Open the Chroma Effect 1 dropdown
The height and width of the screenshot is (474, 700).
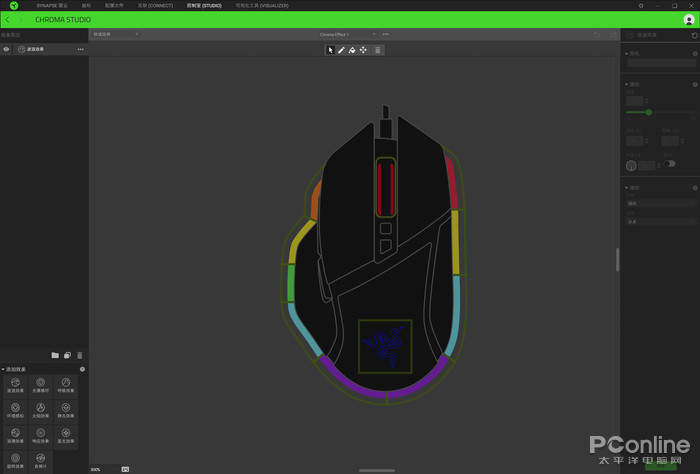tap(347, 34)
